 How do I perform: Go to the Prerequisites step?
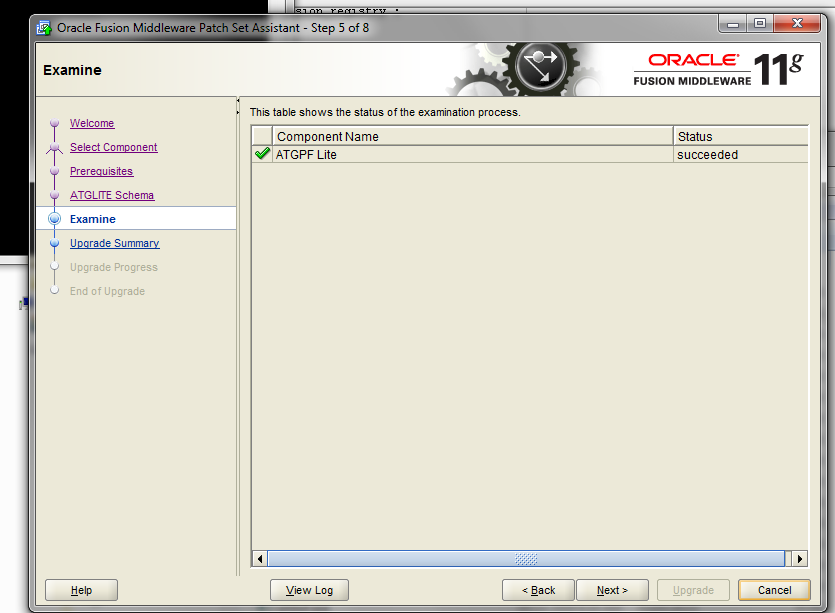tap(101, 171)
